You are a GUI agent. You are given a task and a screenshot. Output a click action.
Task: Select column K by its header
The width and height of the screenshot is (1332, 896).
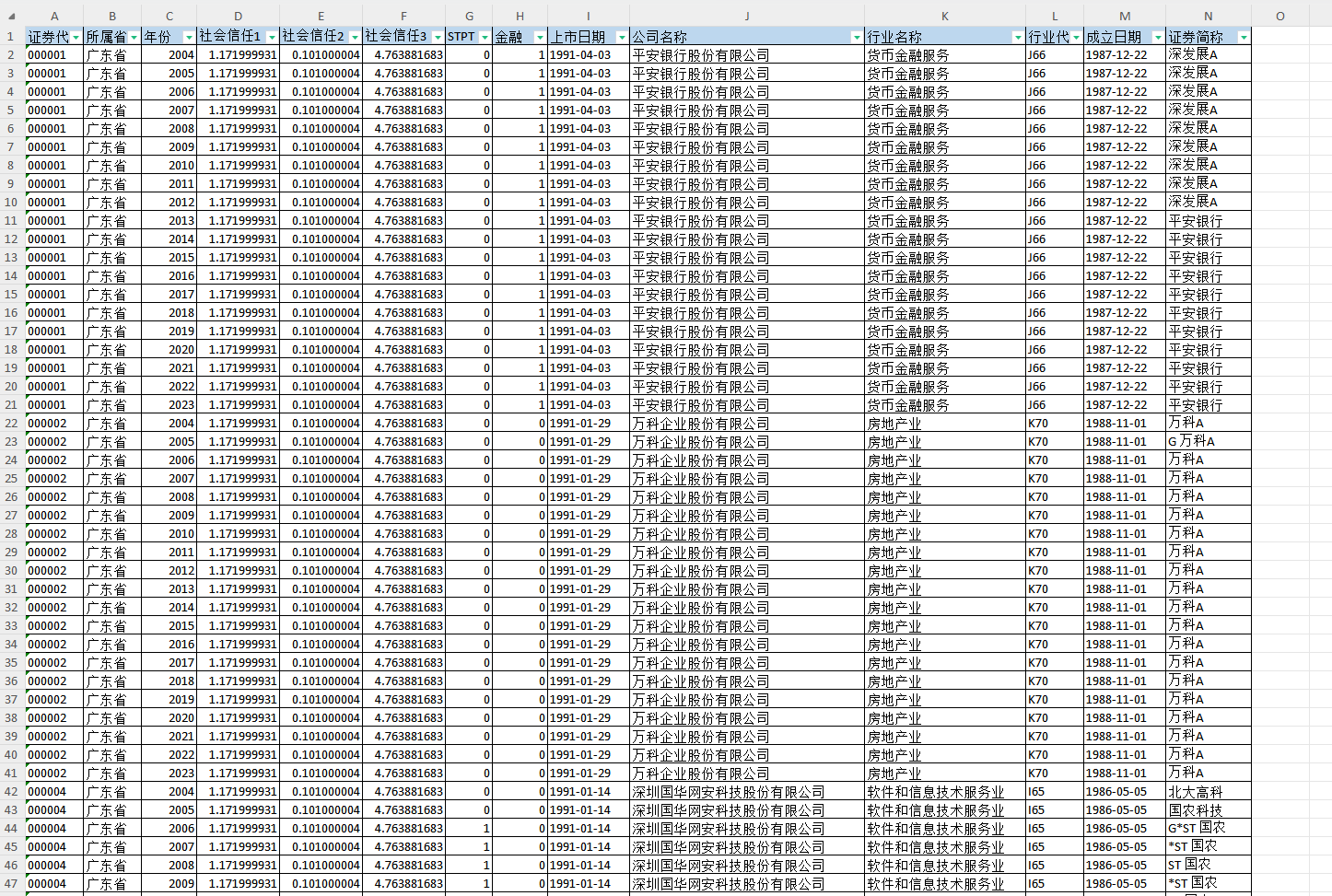click(x=945, y=16)
